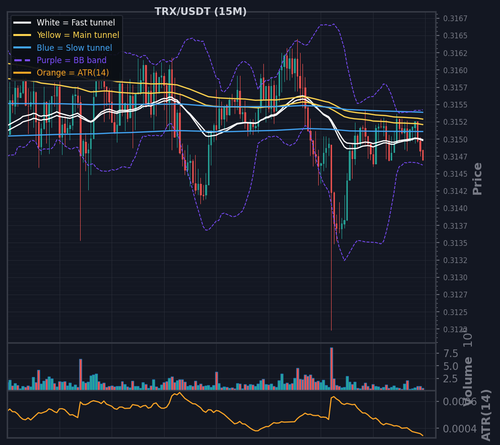Click the 5.0 volume axis tick
Screen dimensions: 500x445
pyautogui.click(x=451, y=366)
